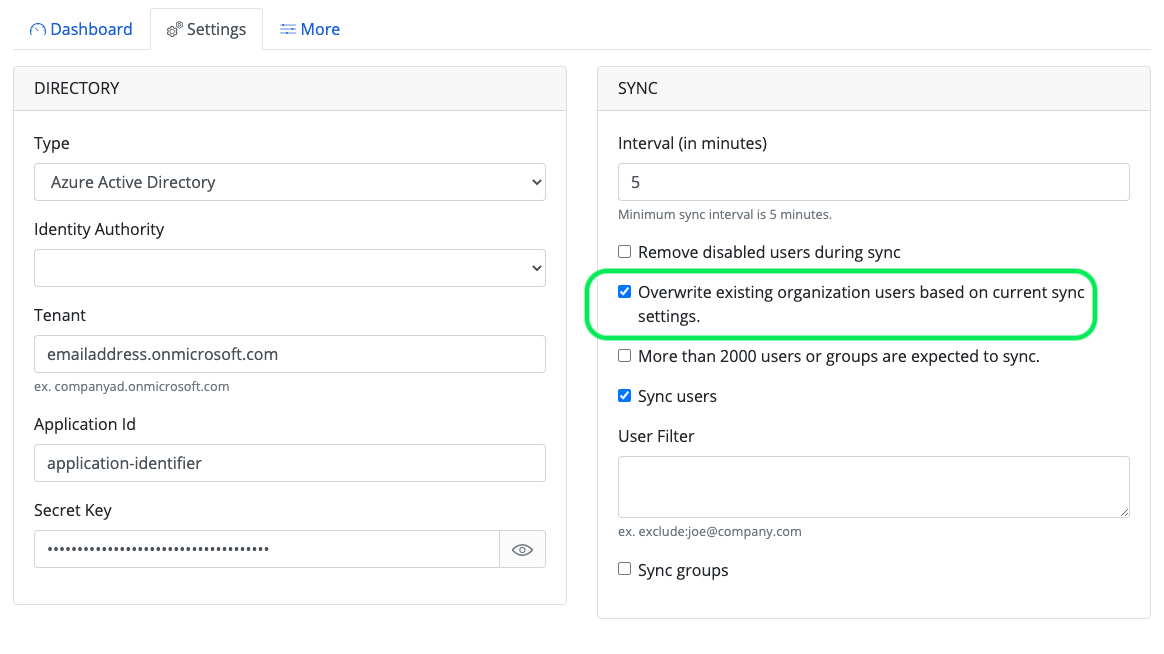Click the Secret Key password field
The image size is (1164, 654).
(267, 549)
